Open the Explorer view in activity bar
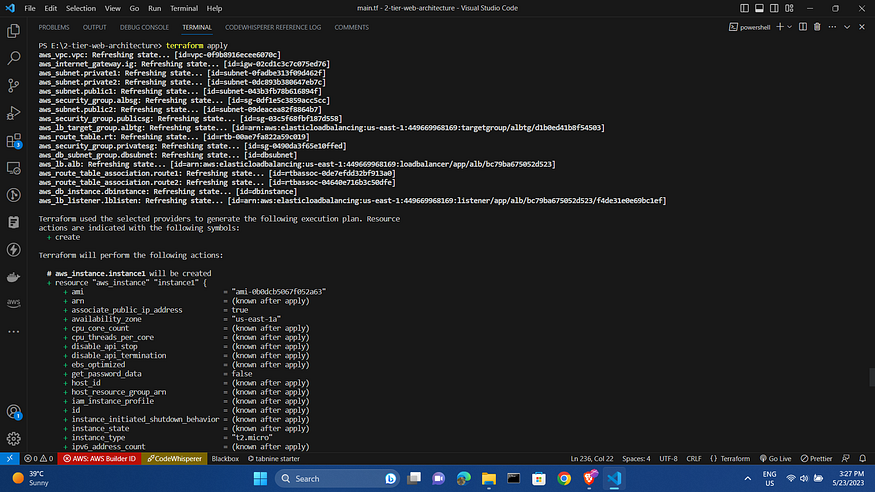Image resolution: width=875 pixels, height=492 pixels. pyautogui.click(x=13, y=31)
